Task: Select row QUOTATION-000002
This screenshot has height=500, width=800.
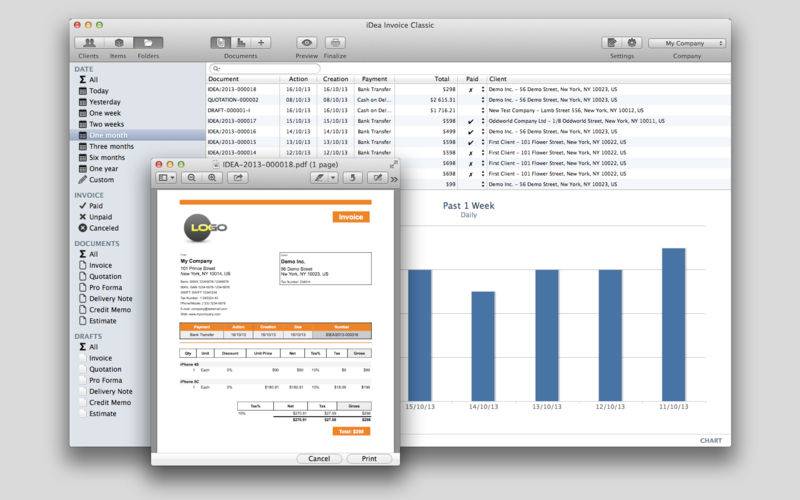Action: [x=468, y=100]
